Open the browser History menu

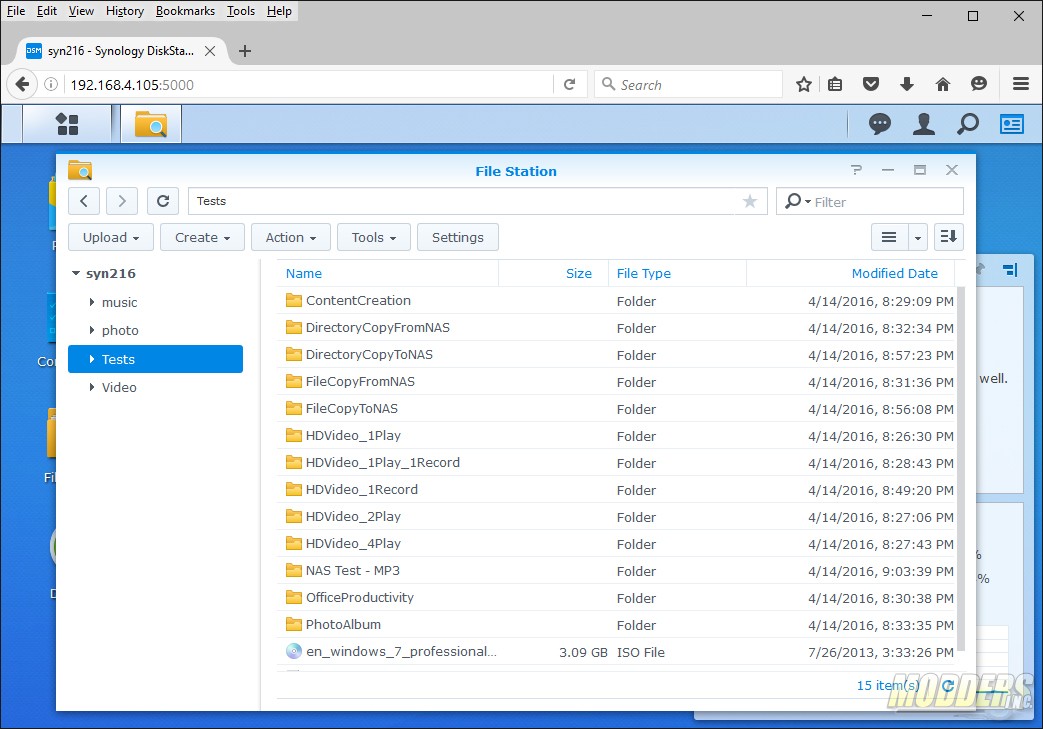tap(125, 11)
